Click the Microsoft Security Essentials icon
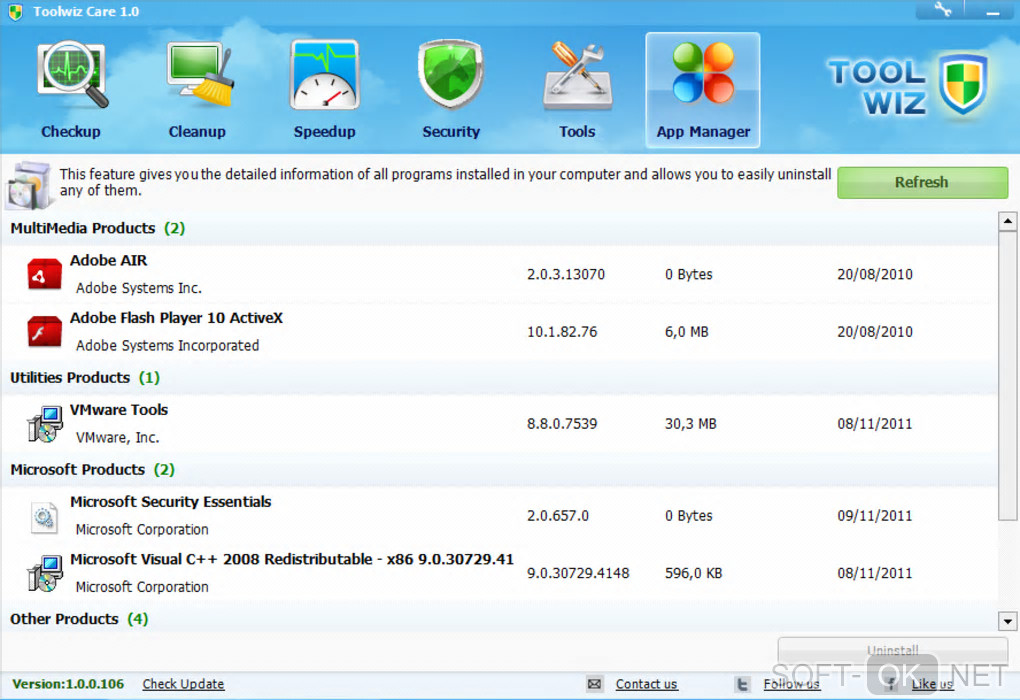Screen dimensions: 1020x700 pyautogui.click(x=44, y=517)
